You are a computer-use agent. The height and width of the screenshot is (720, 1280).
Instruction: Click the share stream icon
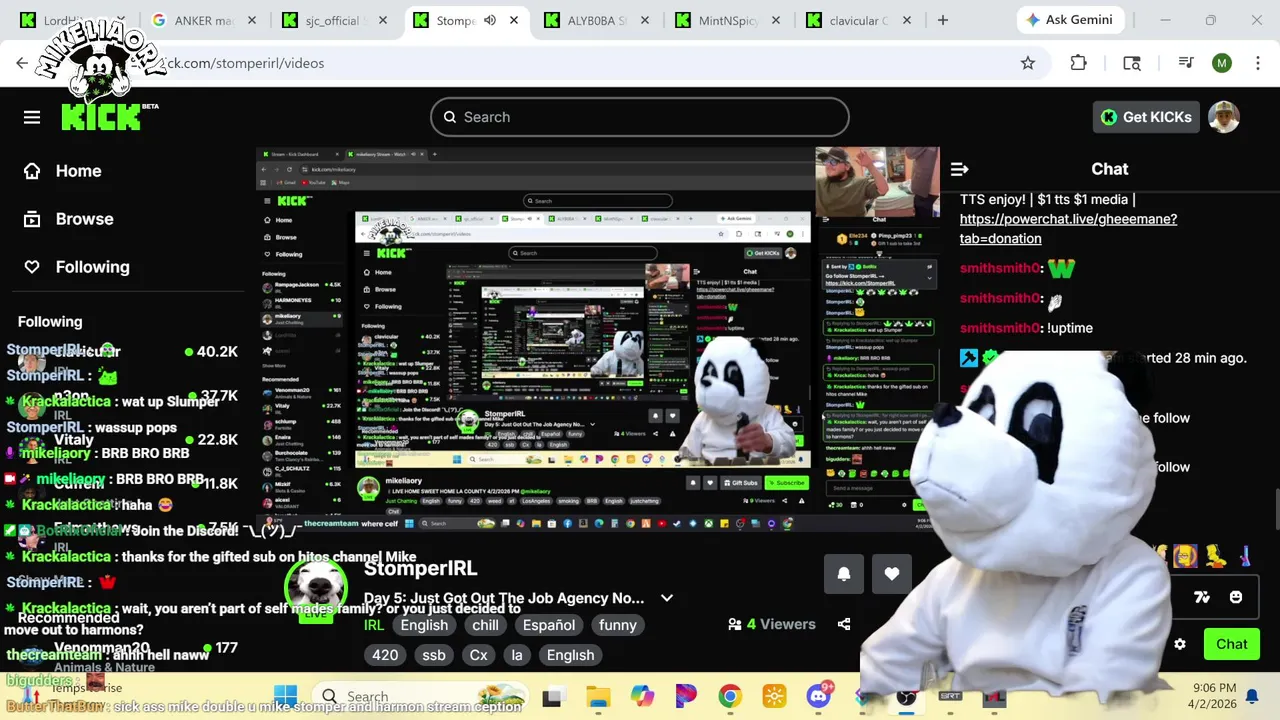coord(844,624)
